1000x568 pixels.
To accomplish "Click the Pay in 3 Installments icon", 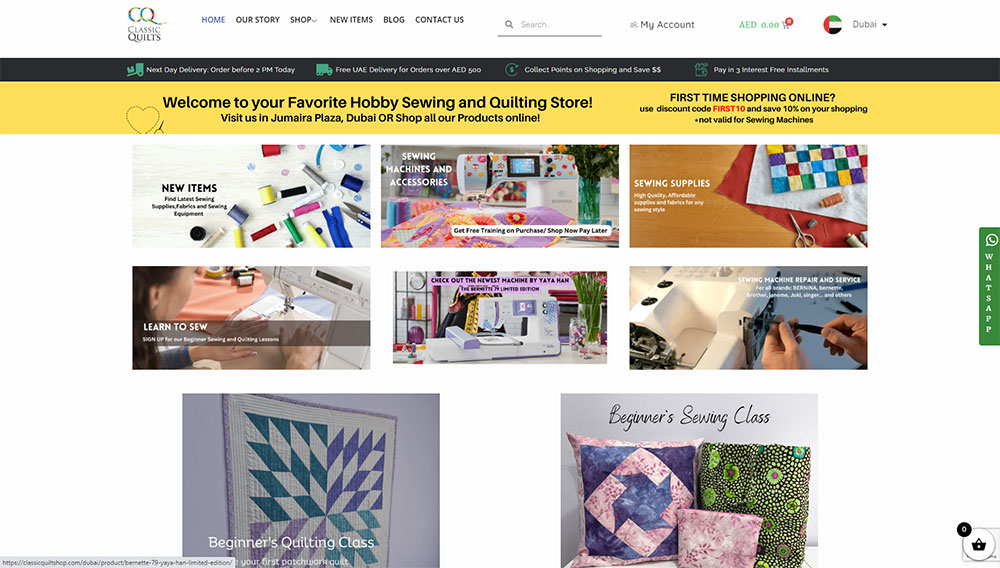I will point(701,69).
